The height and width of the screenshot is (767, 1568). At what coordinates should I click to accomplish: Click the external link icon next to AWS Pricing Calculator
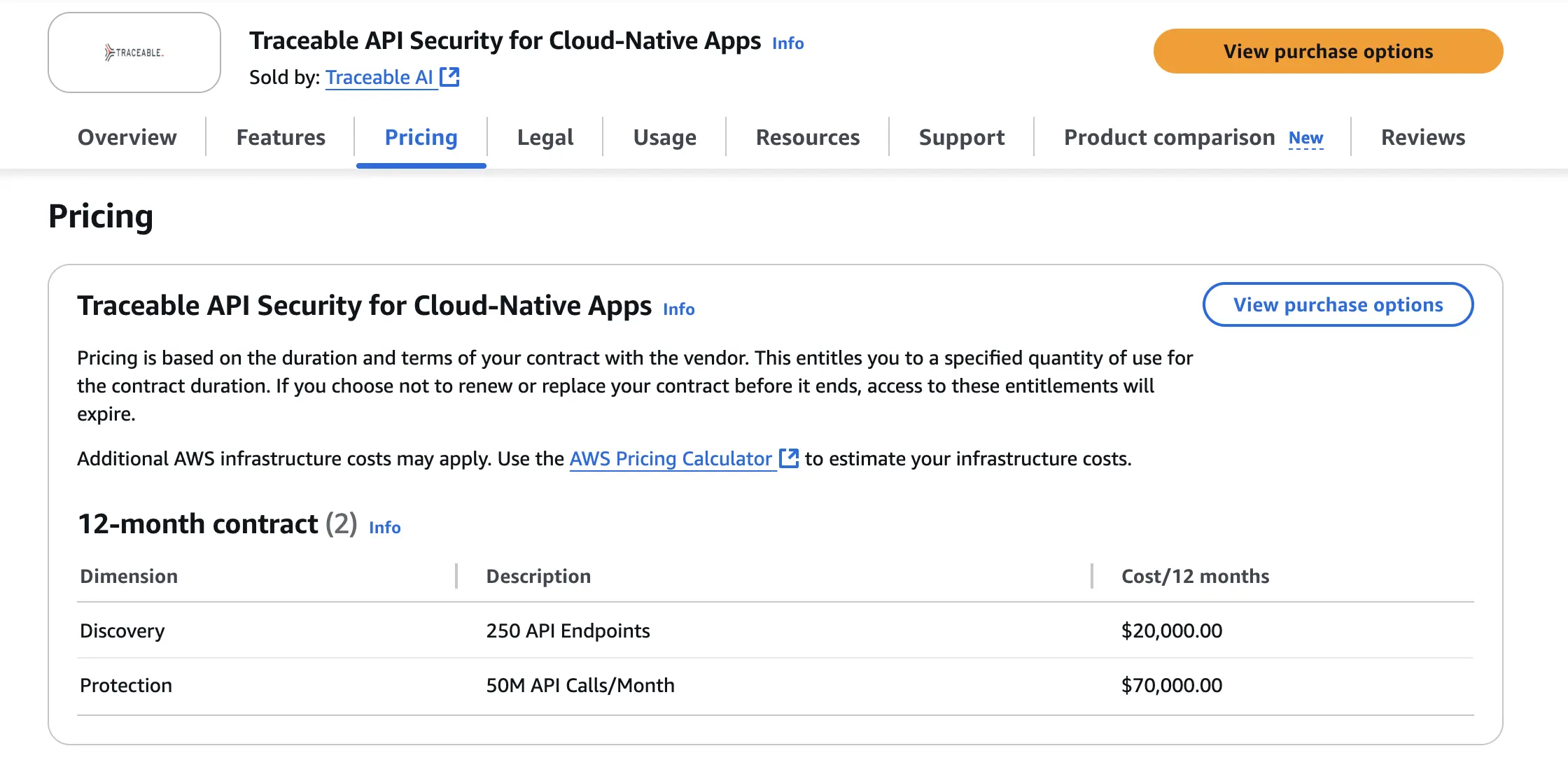click(x=789, y=458)
